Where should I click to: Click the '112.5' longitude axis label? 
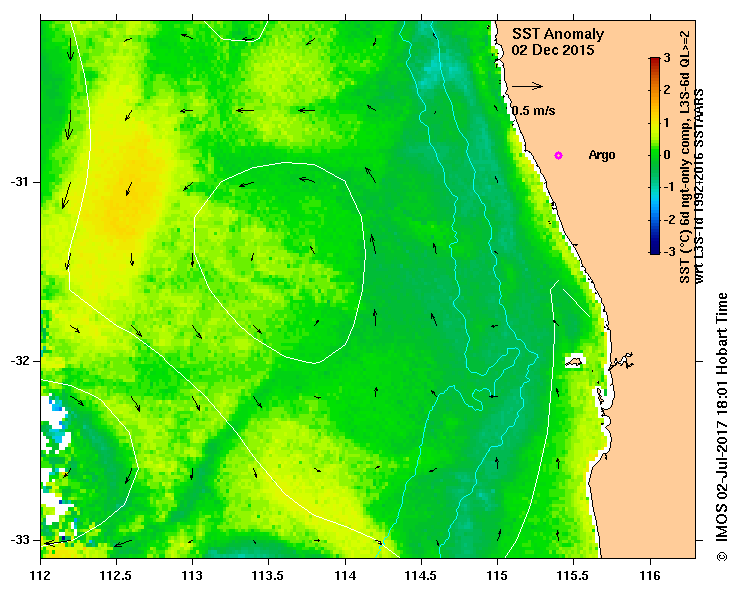click(x=116, y=576)
